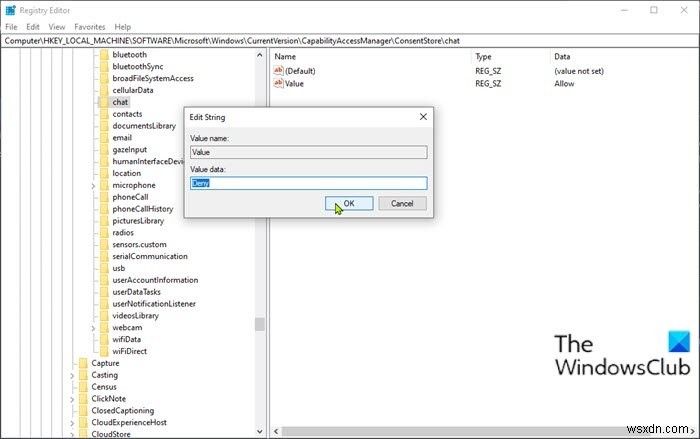
Task: Click the Capture folder icon
Action: click(83, 363)
